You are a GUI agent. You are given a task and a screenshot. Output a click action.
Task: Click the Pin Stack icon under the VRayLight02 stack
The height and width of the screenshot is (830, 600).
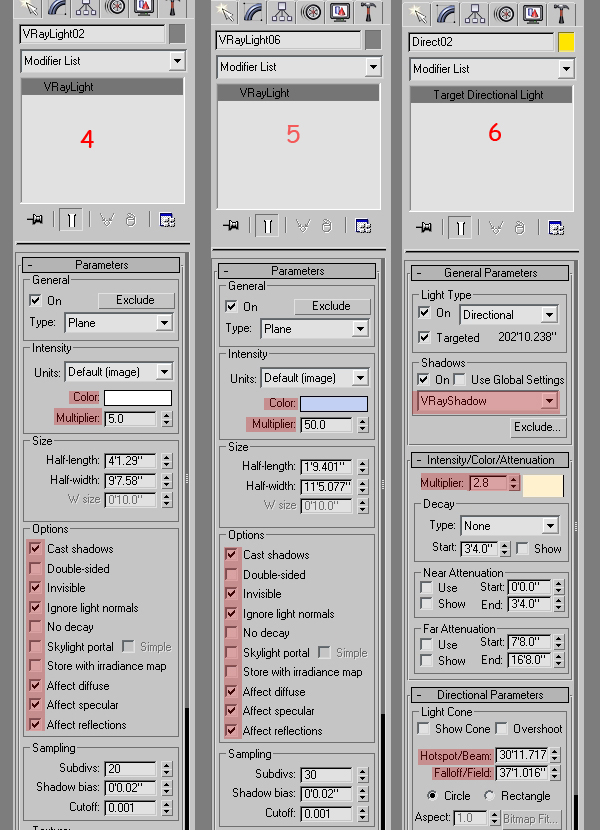click(37, 220)
